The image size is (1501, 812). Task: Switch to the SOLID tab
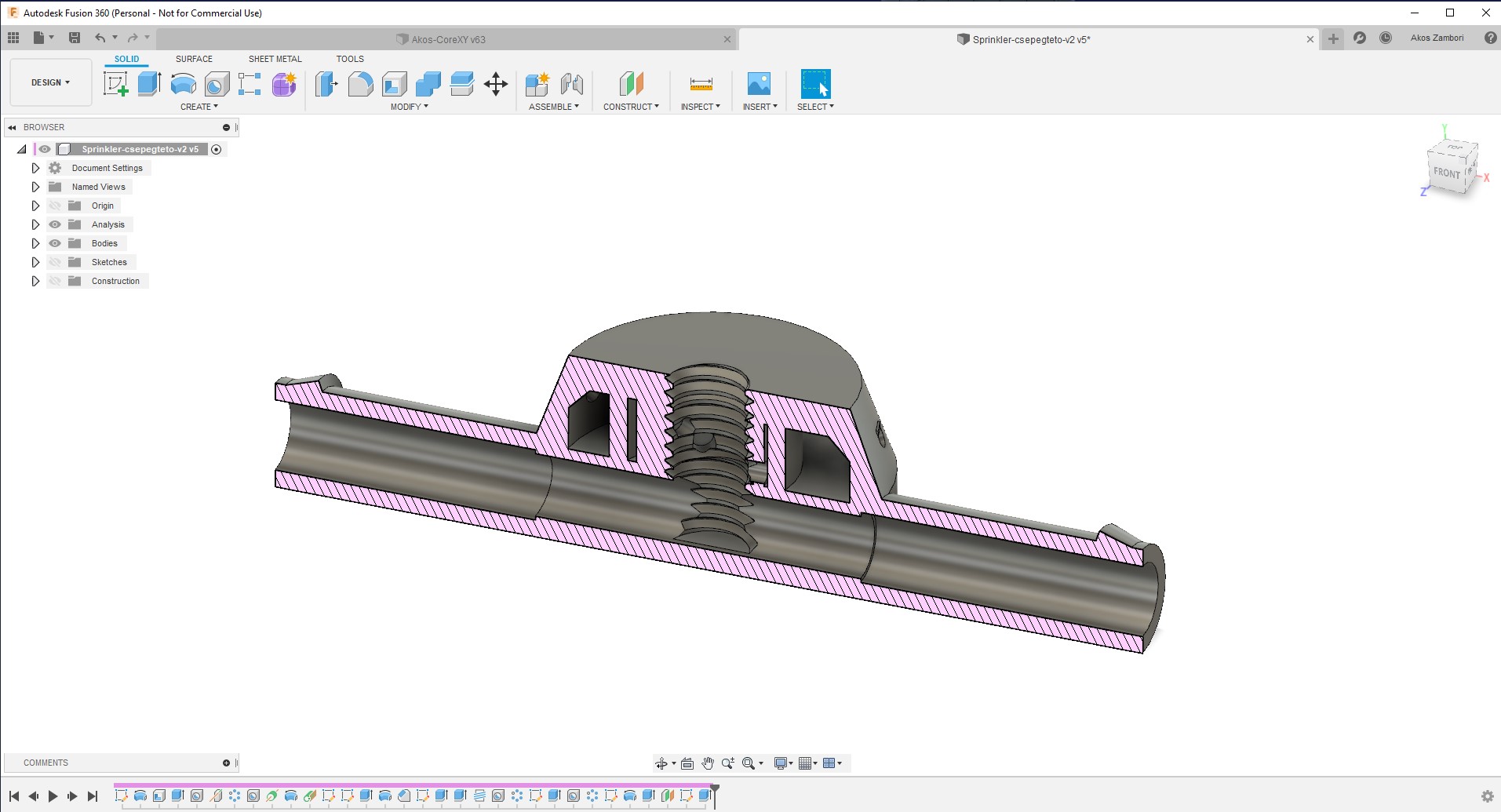(x=126, y=59)
